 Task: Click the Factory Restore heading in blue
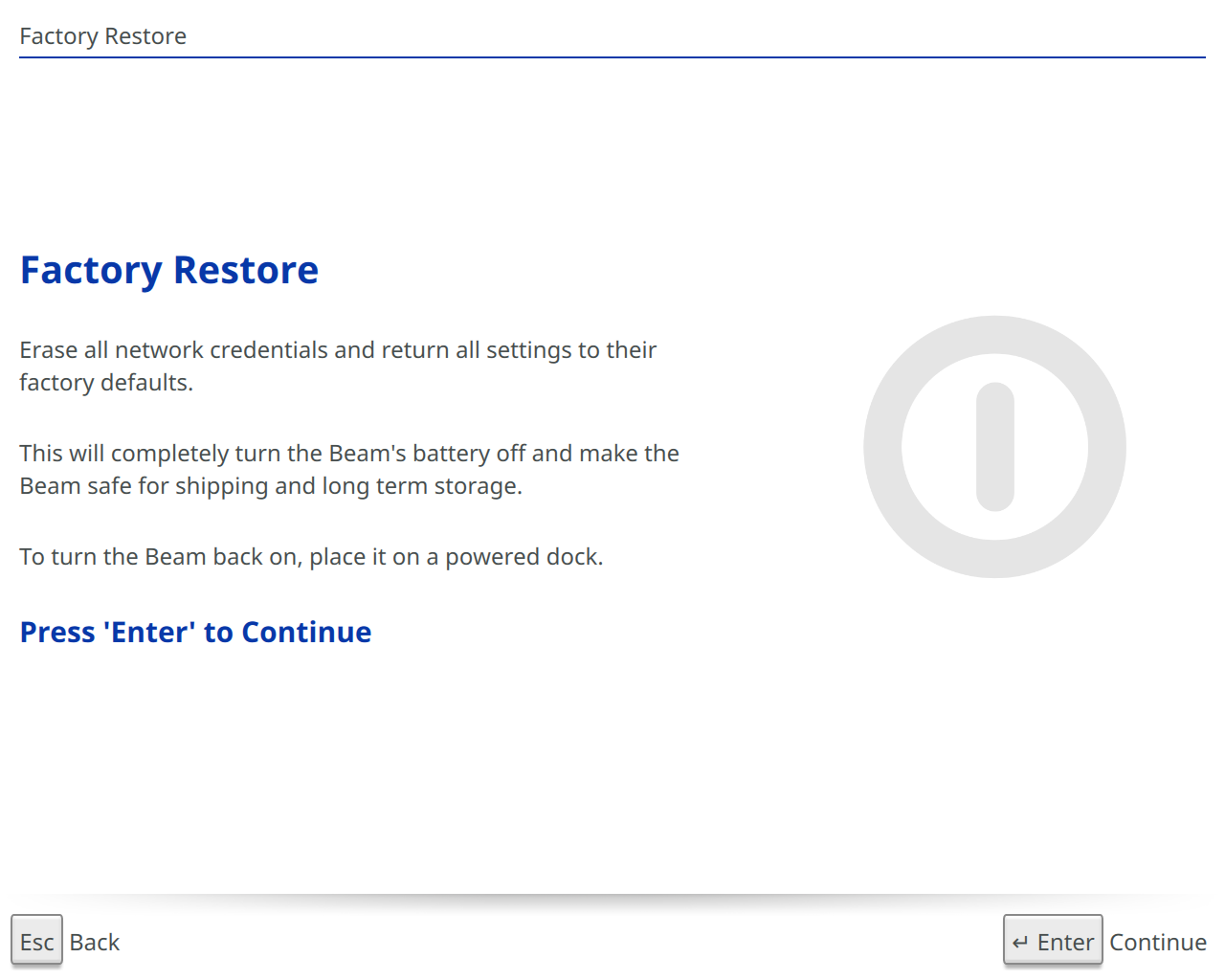(168, 270)
